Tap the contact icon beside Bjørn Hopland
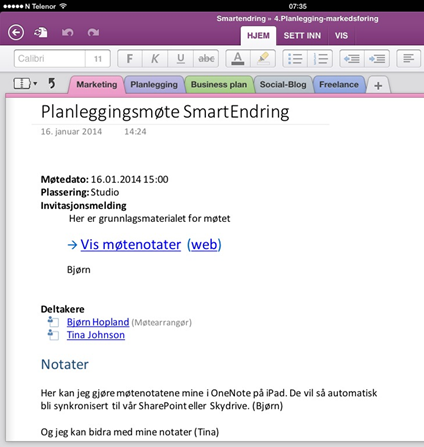Screen dimensions: 424x447 (x=53, y=322)
